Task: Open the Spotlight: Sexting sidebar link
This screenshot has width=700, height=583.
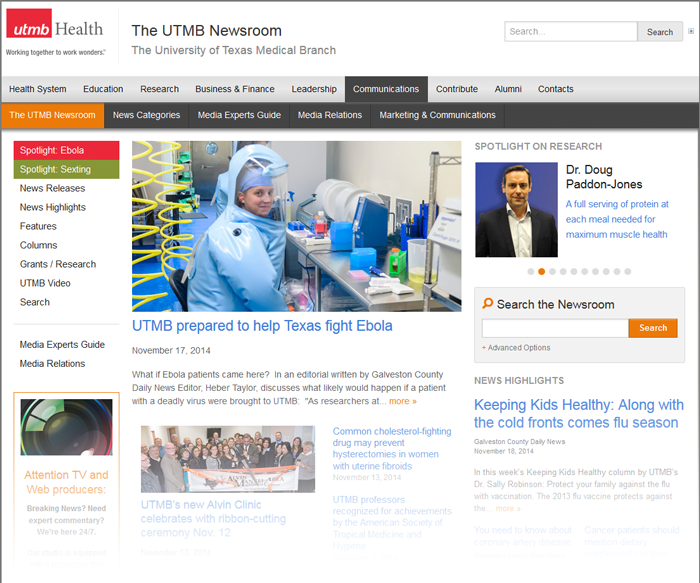Action: click(66, 169)
